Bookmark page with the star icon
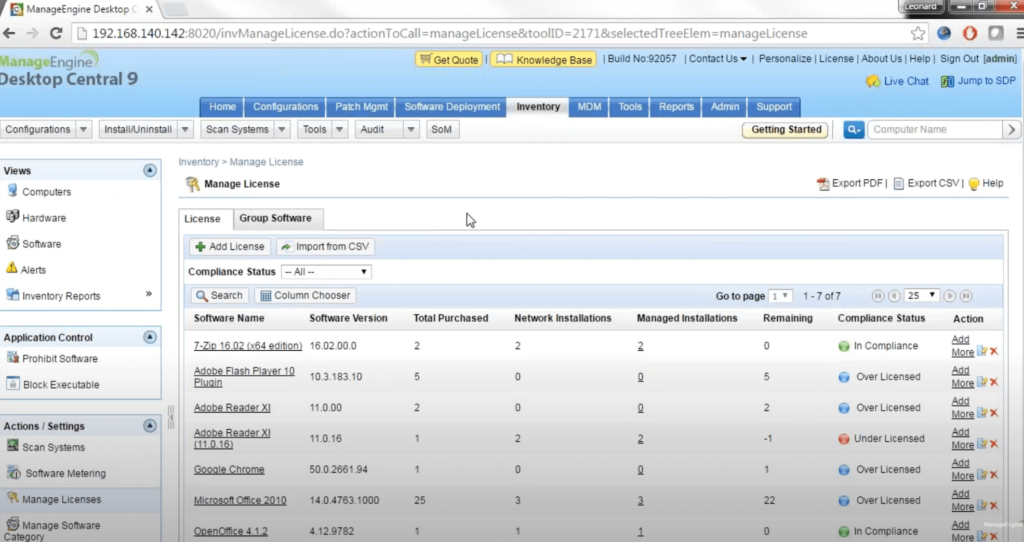1024x542 pixels. point(918,33)
